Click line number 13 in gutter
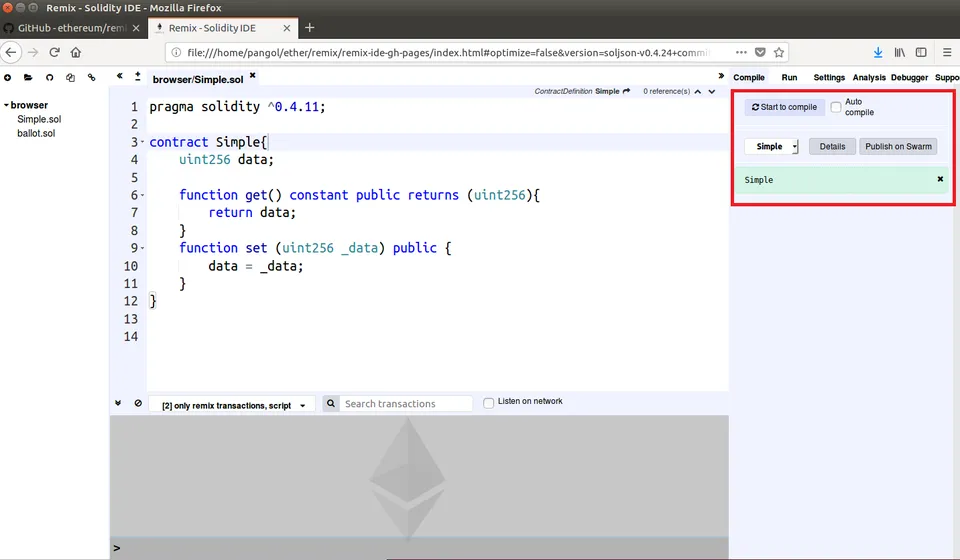960x560 pixels. click(x=131, y=319)
